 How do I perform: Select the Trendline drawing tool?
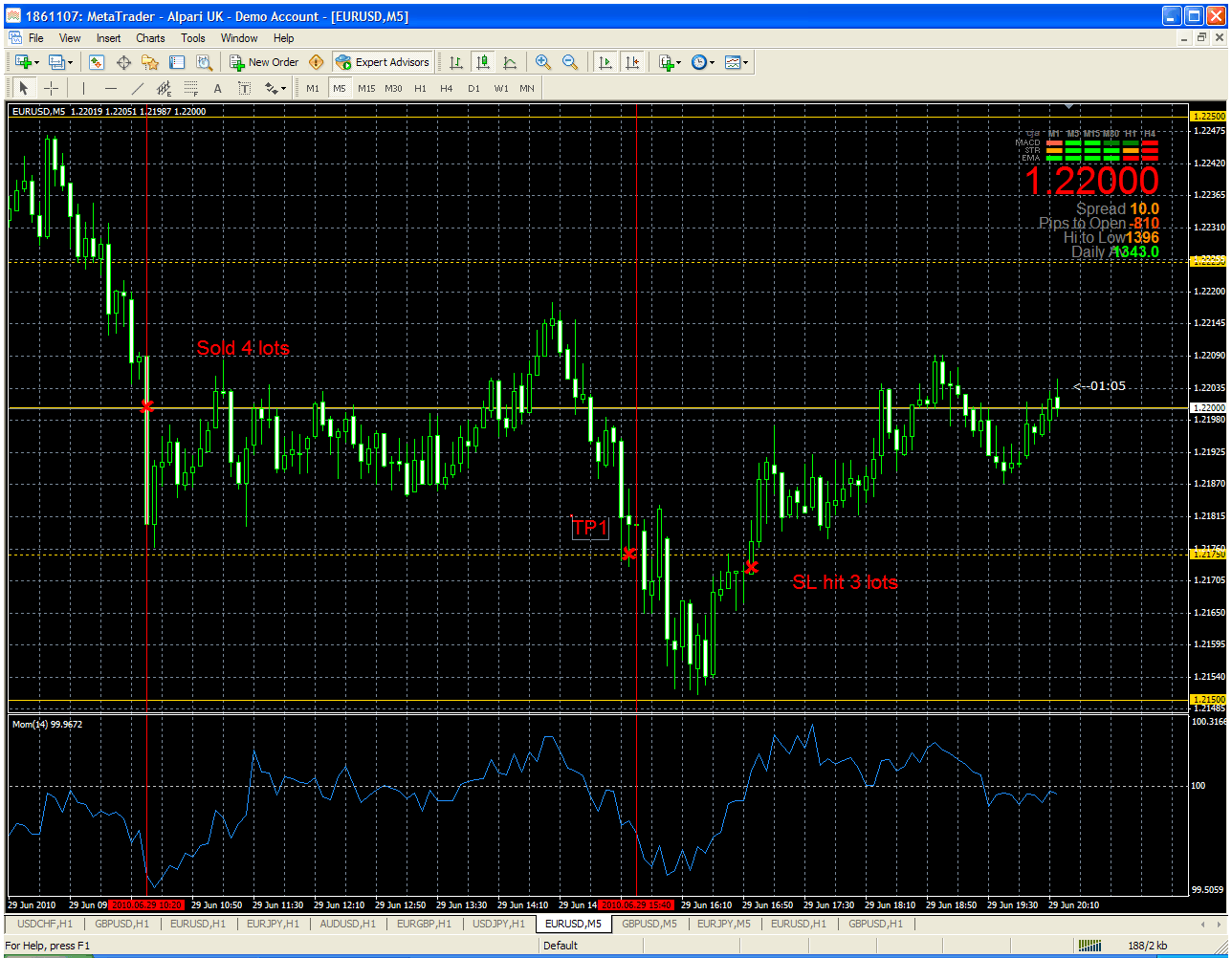coord(138,88)
